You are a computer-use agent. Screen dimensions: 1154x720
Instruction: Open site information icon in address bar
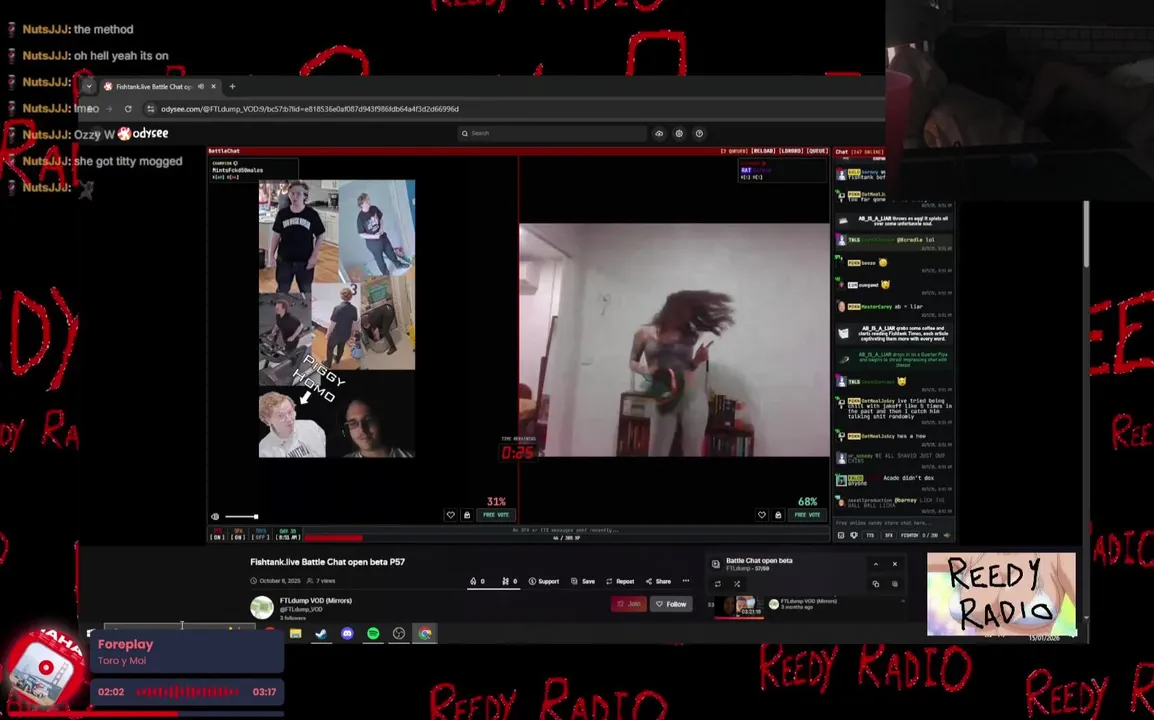click(x=151, y=109)
